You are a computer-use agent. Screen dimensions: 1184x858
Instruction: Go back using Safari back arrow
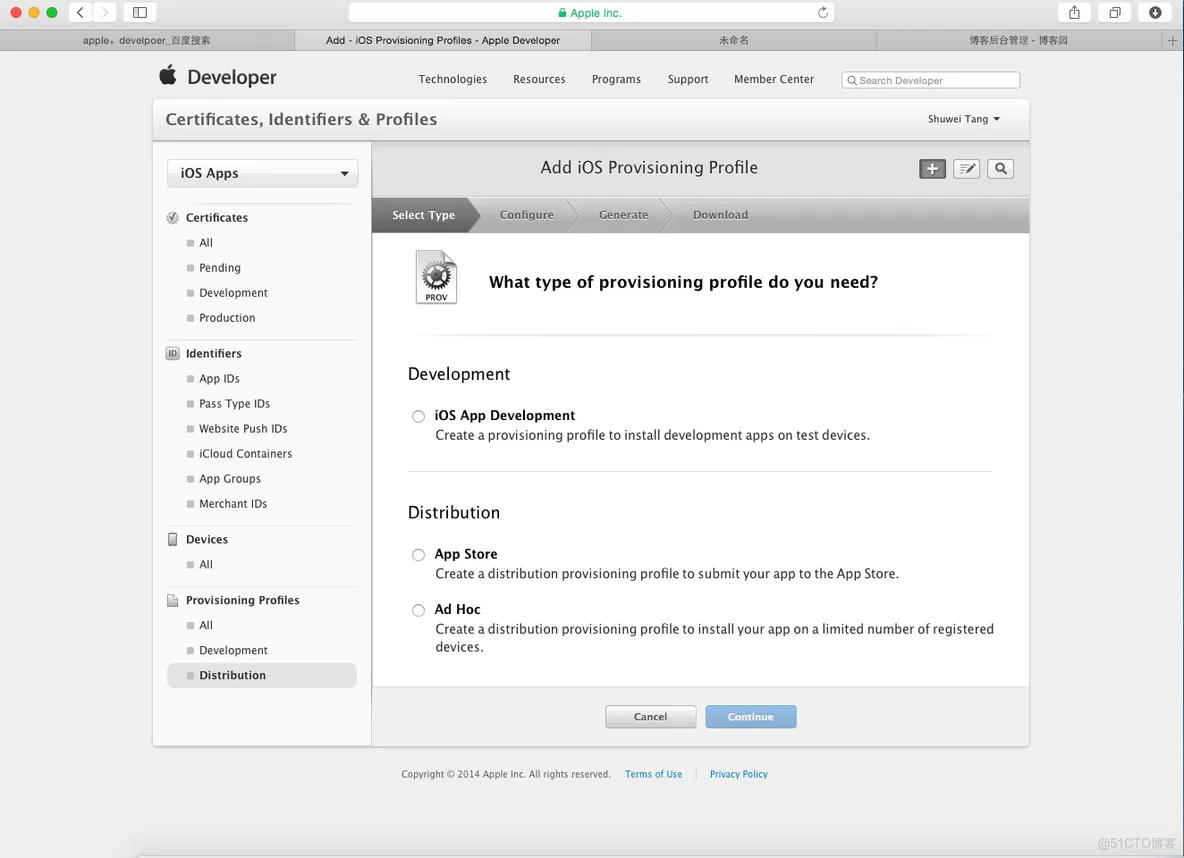[80, 12]
